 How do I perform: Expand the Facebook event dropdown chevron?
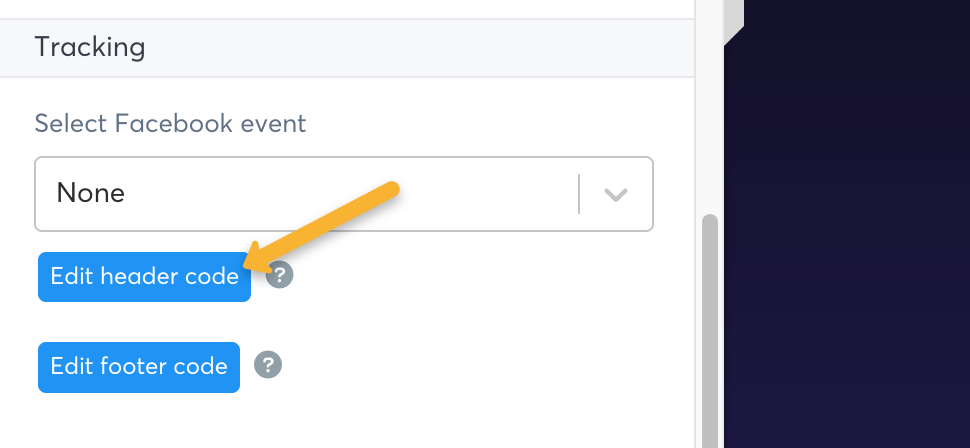tap(616, 194)
